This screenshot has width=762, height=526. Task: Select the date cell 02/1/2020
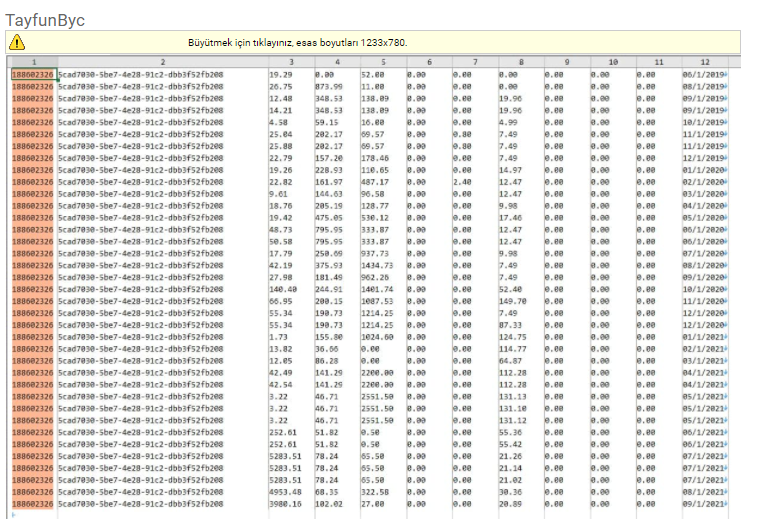click(x=705, y=182)
